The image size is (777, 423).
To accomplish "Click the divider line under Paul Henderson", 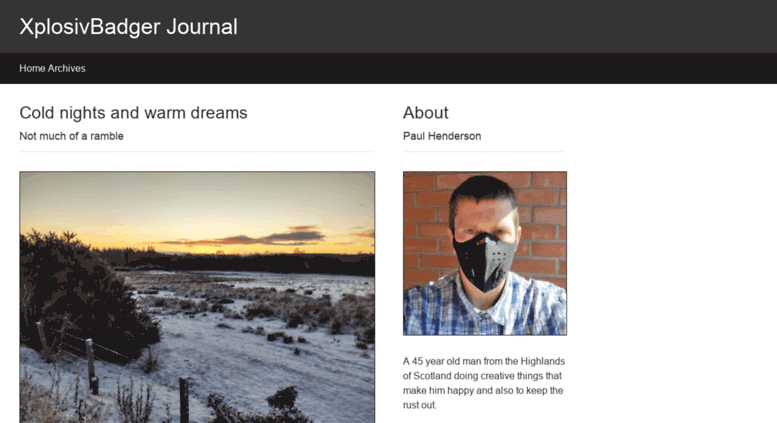I will (484, 151).
